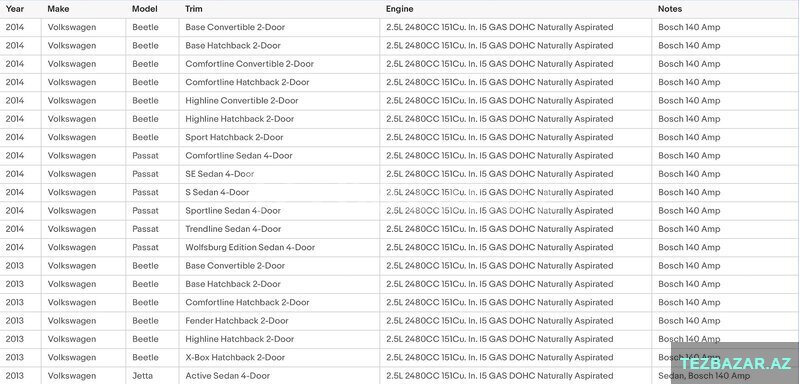Click Bosch 140 Amp in the Sportline Sedan row
799x384 pixels.
(x=689, y=211)
